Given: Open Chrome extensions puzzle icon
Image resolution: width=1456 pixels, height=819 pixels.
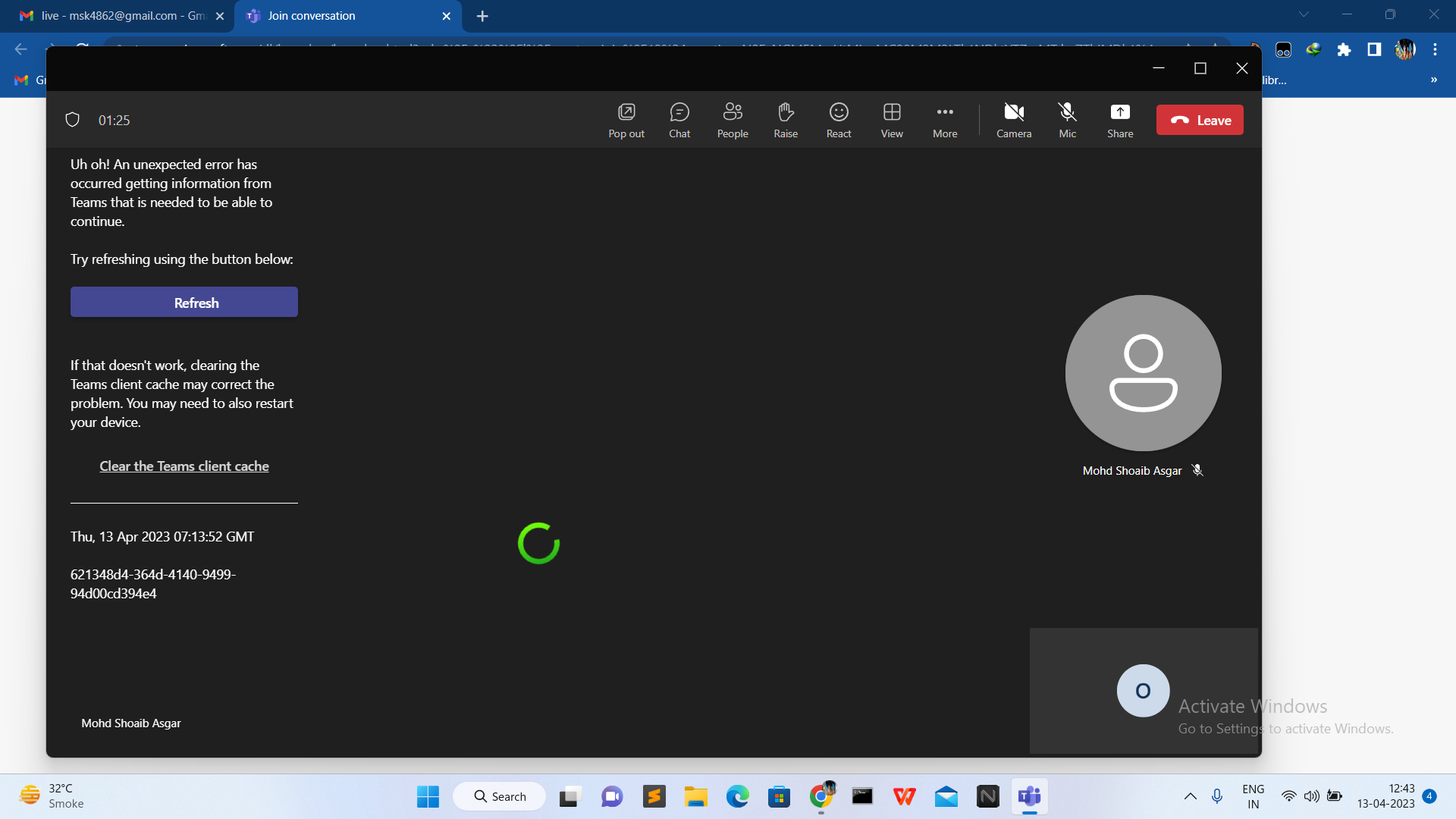Looking at the screenshot, I should point(1344,49).
